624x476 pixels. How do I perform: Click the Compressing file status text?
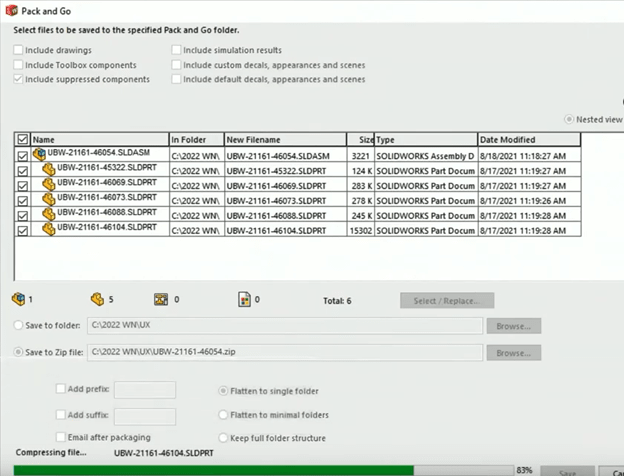[x=51, y=453]
